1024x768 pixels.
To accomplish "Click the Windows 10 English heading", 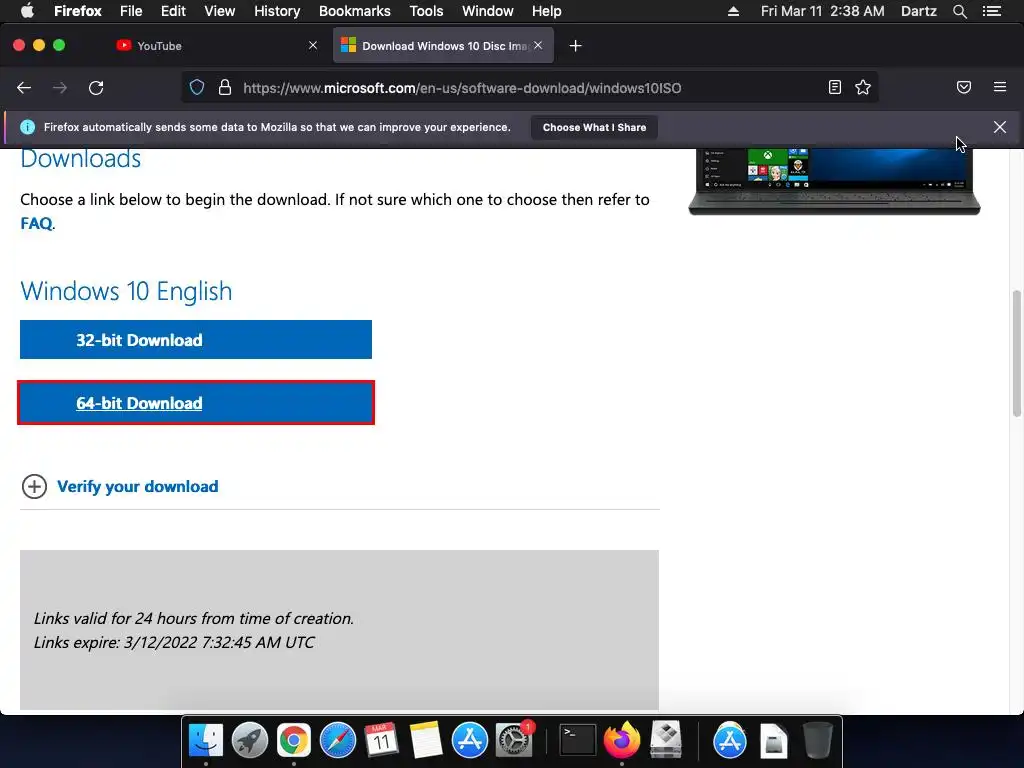I will pos(126,291).
